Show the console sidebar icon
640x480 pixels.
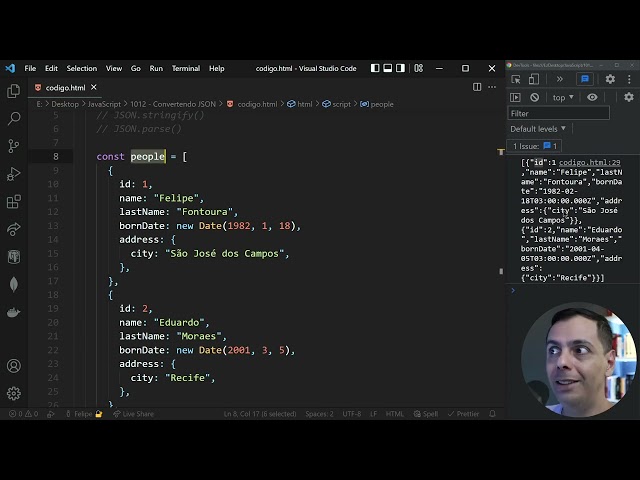pos(515,97)
